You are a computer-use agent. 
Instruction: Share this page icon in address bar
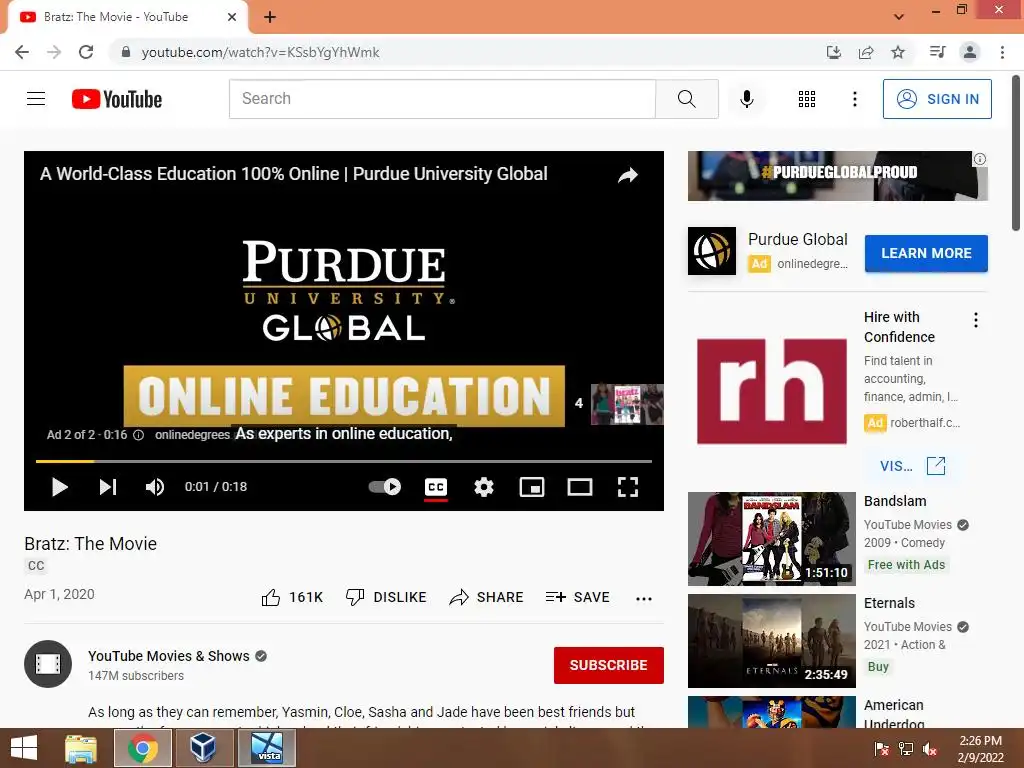point(866,52)
